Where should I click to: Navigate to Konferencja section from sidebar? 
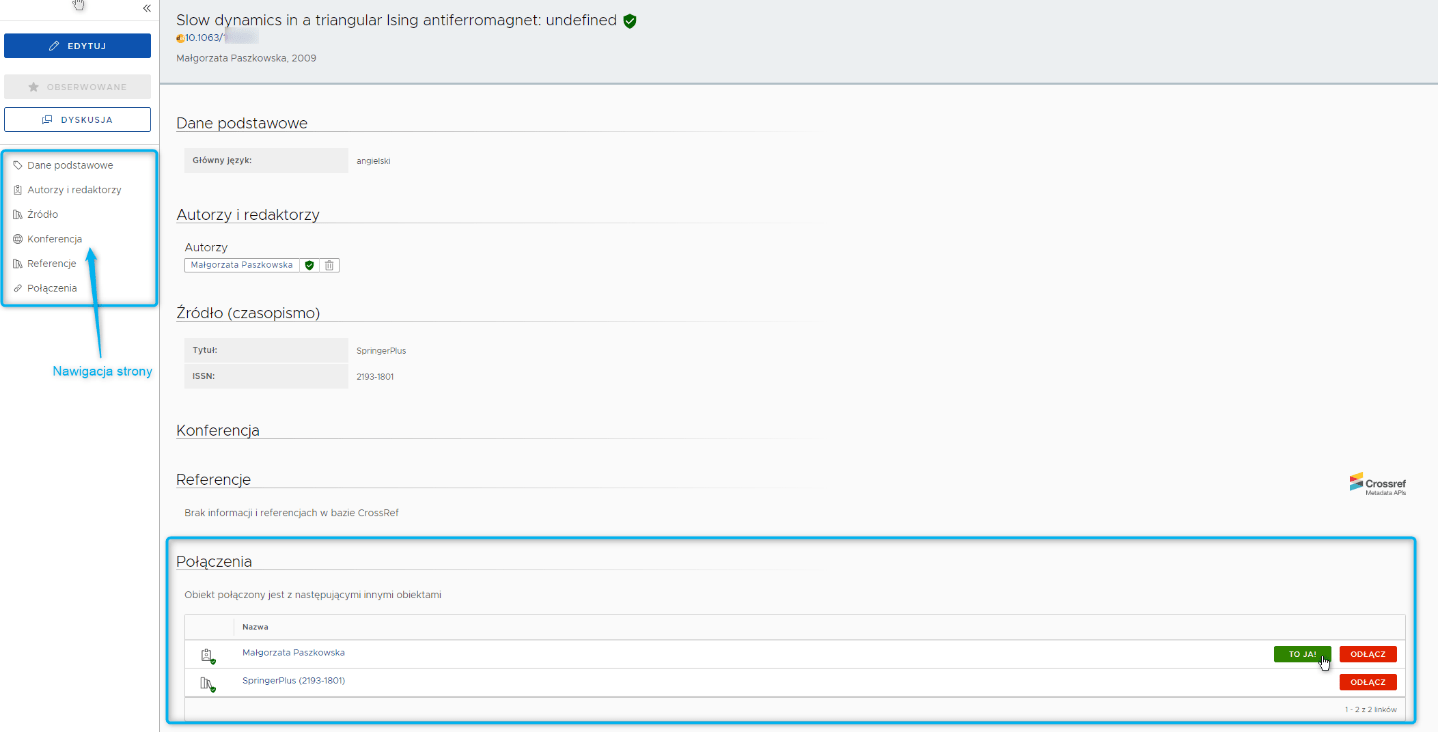54,239
